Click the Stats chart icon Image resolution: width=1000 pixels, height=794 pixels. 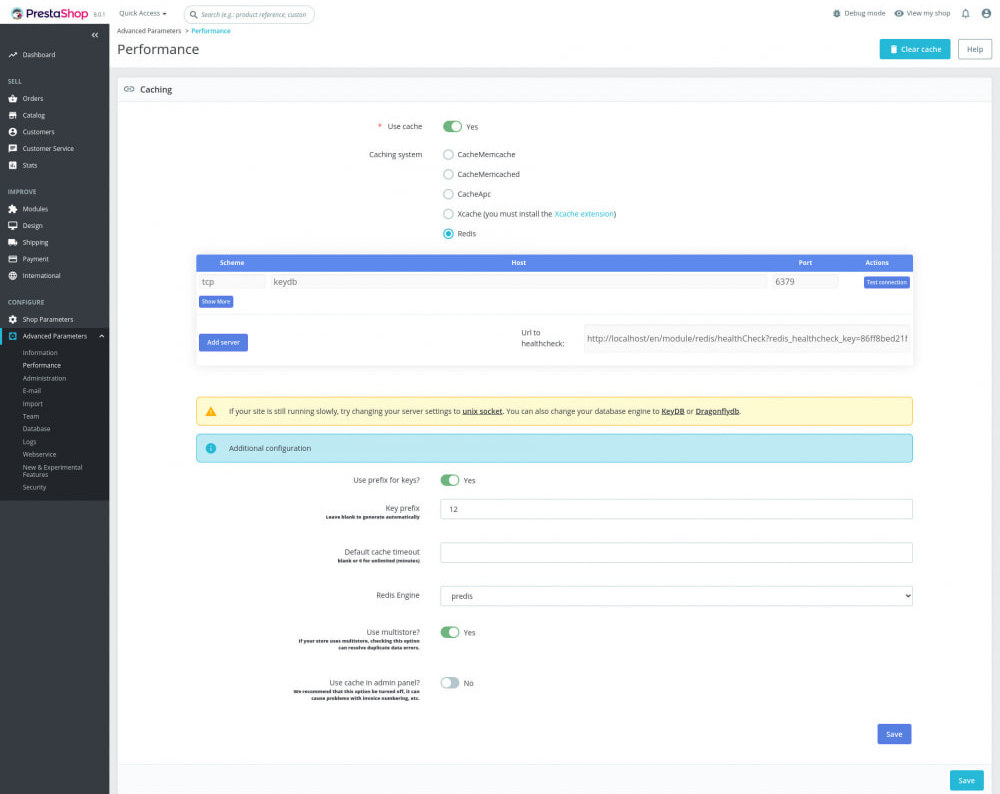13,165
